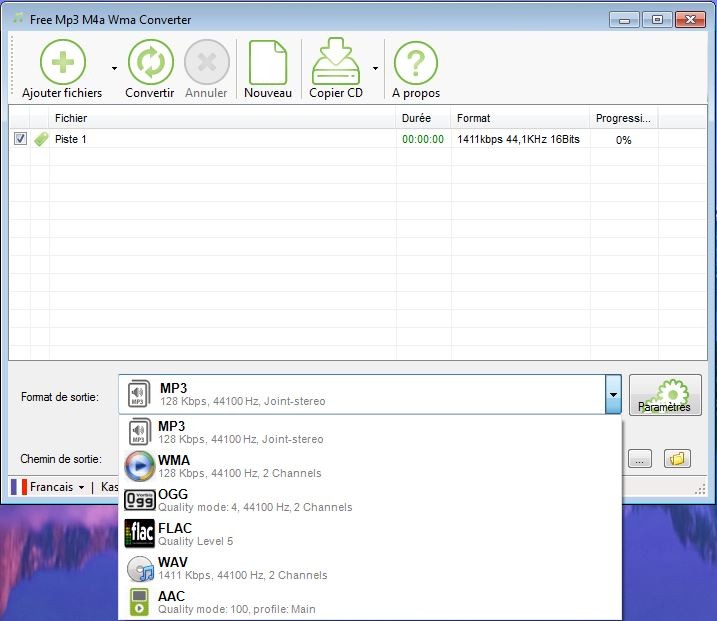Expand the Copier CD dropdown arrow

(375, 69)
